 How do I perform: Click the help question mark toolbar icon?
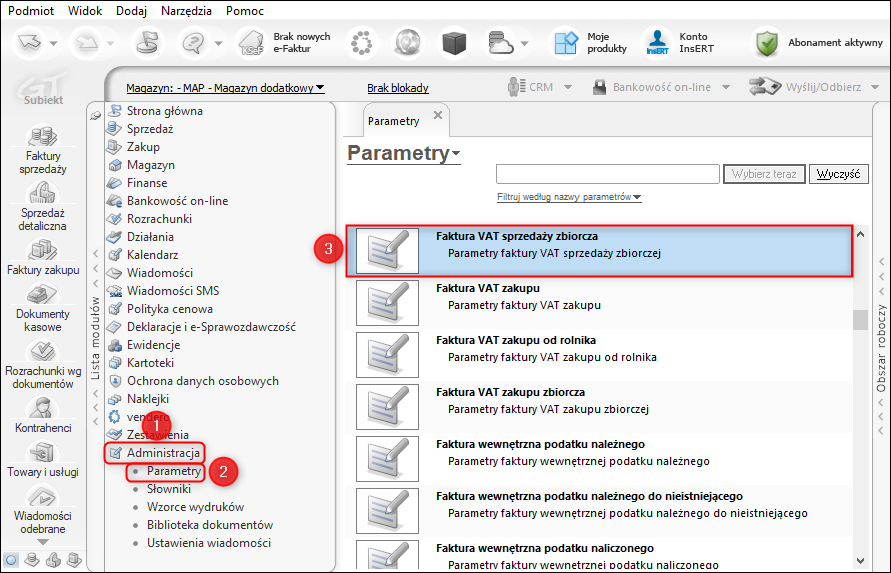(193, 43)
